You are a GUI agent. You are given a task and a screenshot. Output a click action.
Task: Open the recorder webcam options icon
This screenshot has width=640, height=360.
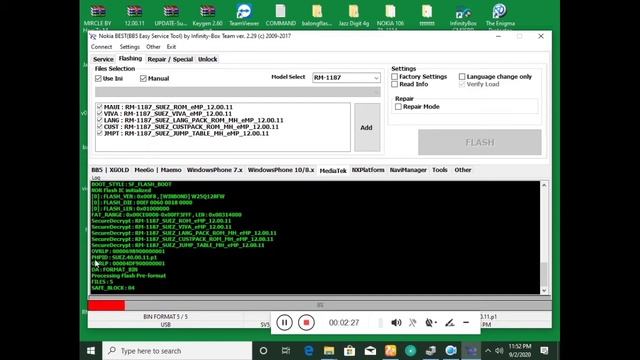click(x=430, y=322)
